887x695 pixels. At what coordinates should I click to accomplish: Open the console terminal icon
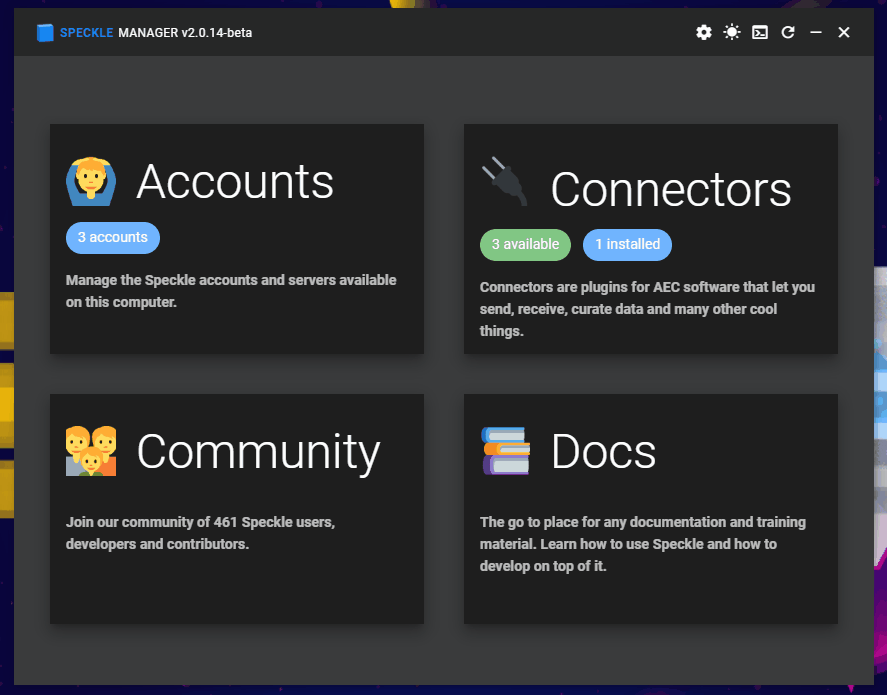pyautogui.click(x=760, y=32)
